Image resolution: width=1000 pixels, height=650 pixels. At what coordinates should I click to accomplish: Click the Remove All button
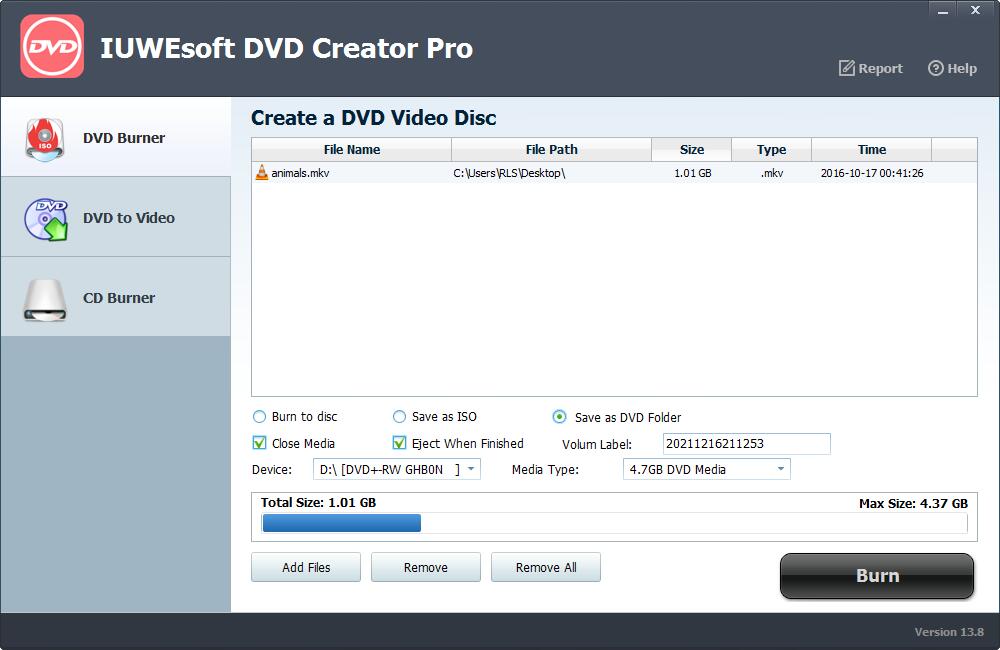click(x=546, y=567)
